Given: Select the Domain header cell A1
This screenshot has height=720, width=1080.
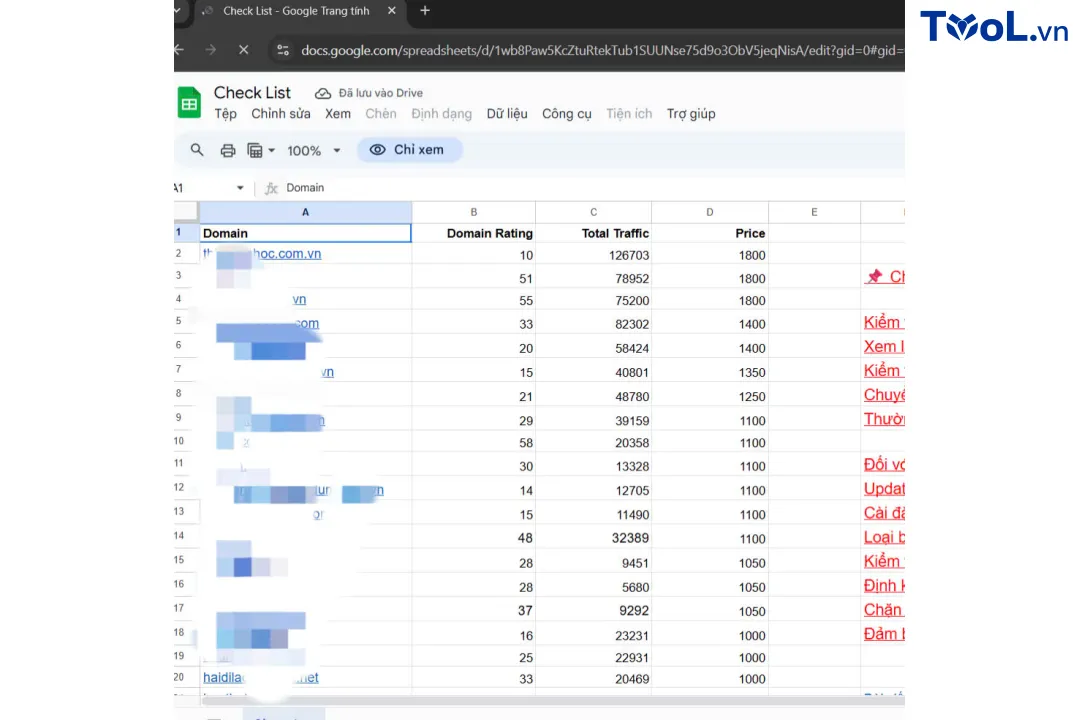Looking at the screenshot, I should 305,234.
